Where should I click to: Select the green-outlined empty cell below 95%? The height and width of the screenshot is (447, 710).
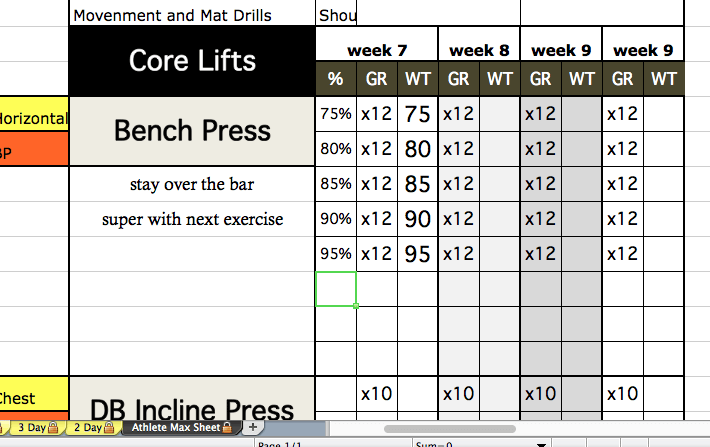pos(336,289)
